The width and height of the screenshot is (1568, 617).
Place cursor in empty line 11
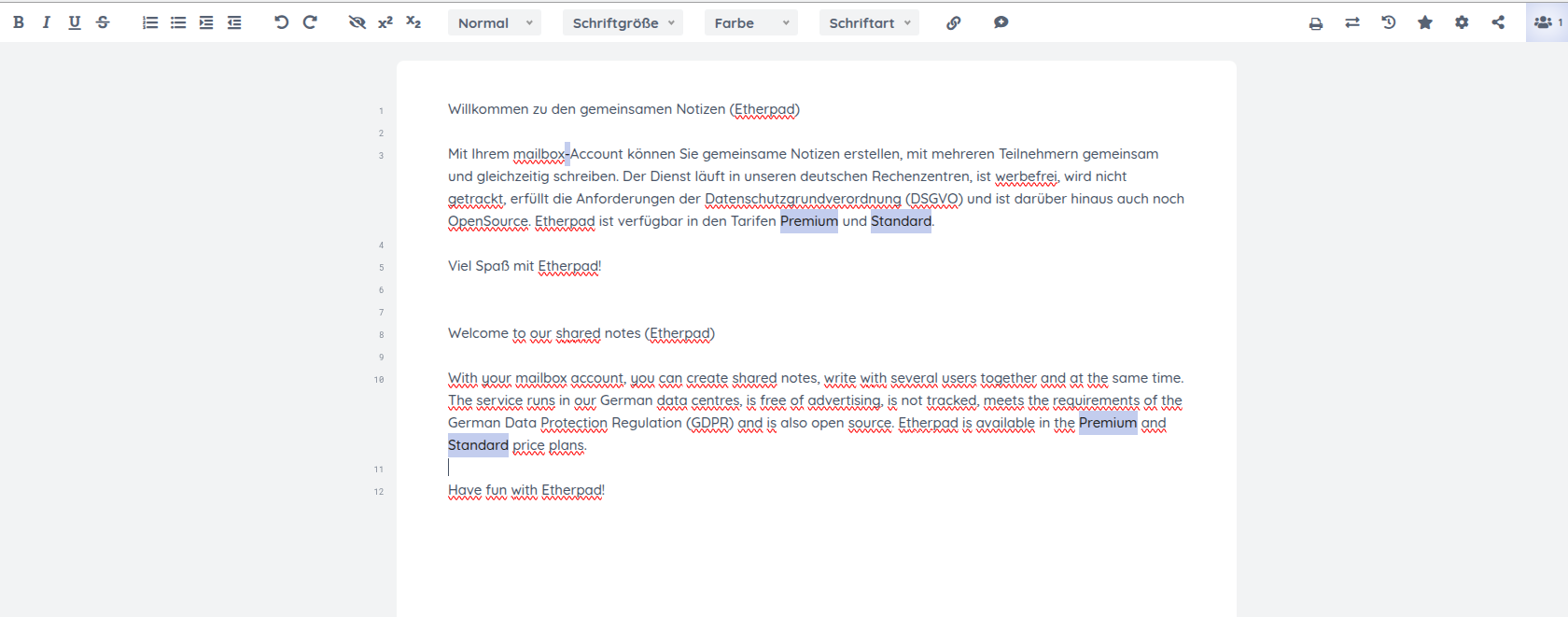[x=816, y=468]
